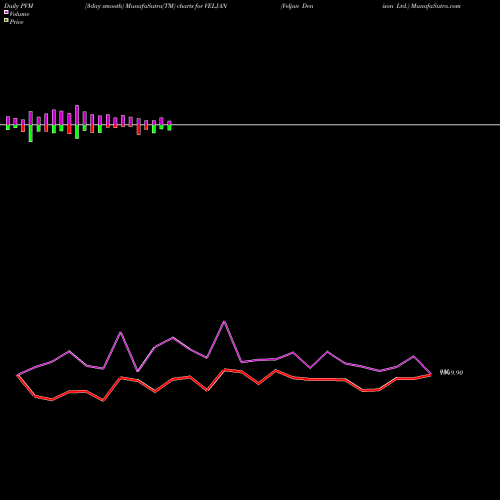This screenshot has width=500, height=500.
Task: Click the Daily PVM title text
Action: (19, 6)
